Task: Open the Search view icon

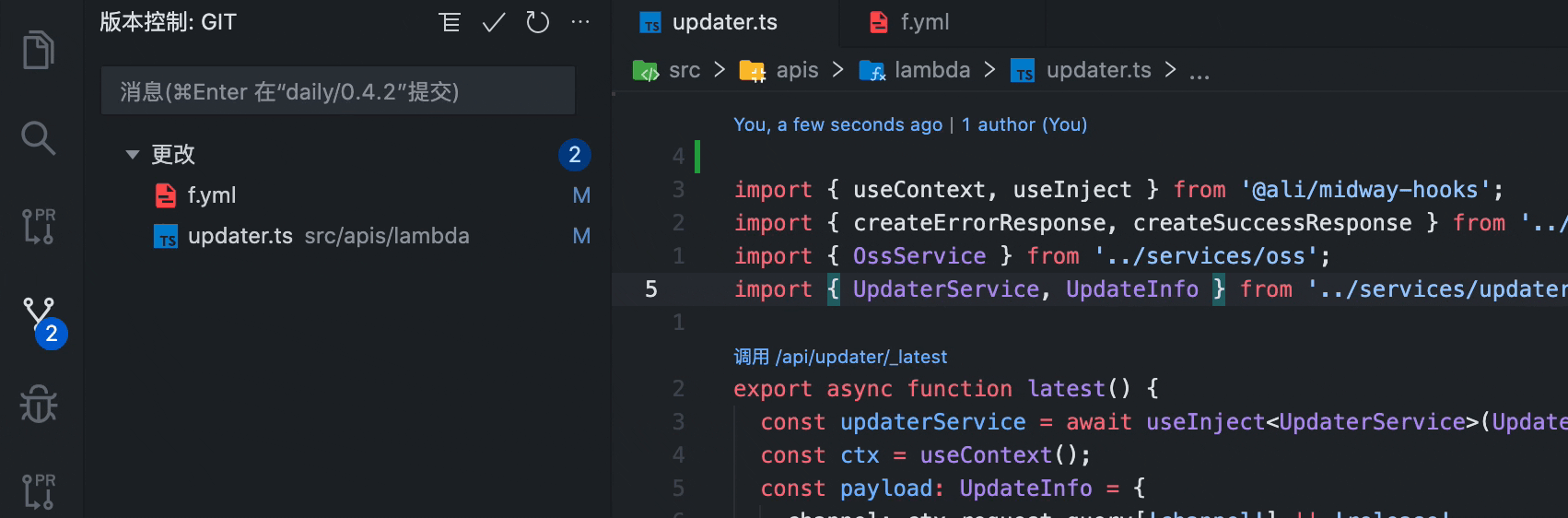Action: click(39, 138)
